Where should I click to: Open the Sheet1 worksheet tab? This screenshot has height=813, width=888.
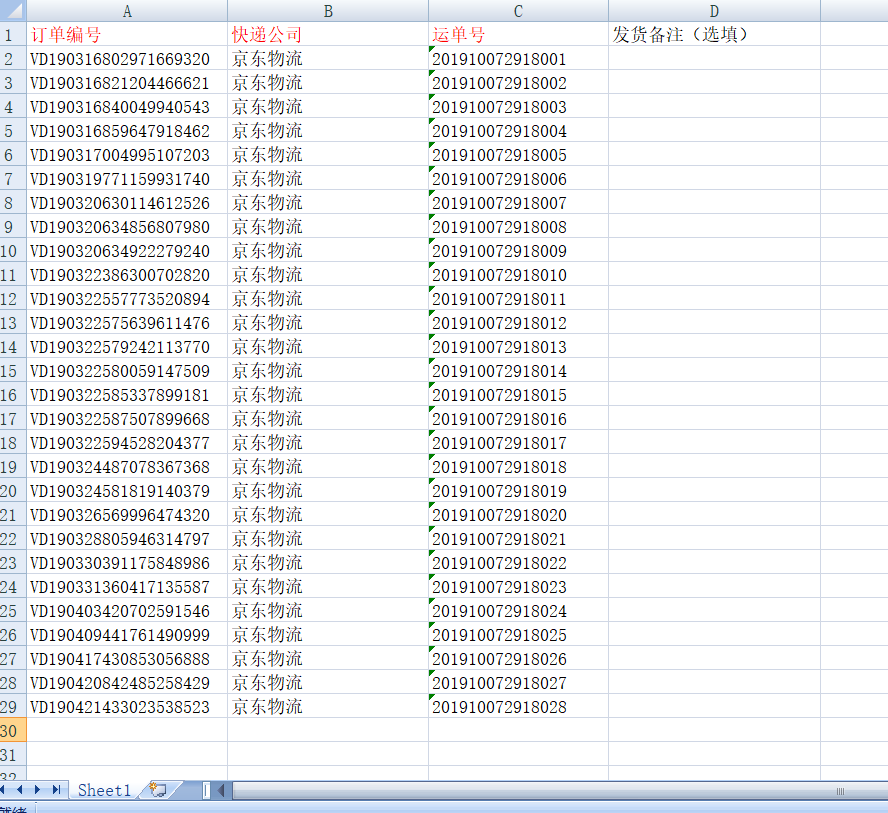click(x=104, y=790)
